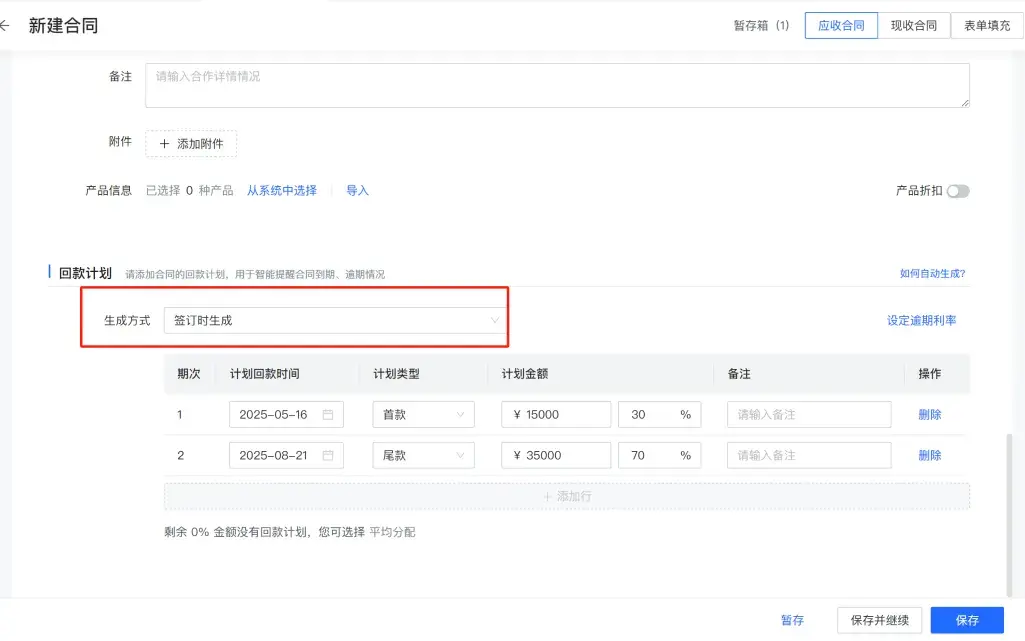Click the blue 保存 button

(967, 620)
